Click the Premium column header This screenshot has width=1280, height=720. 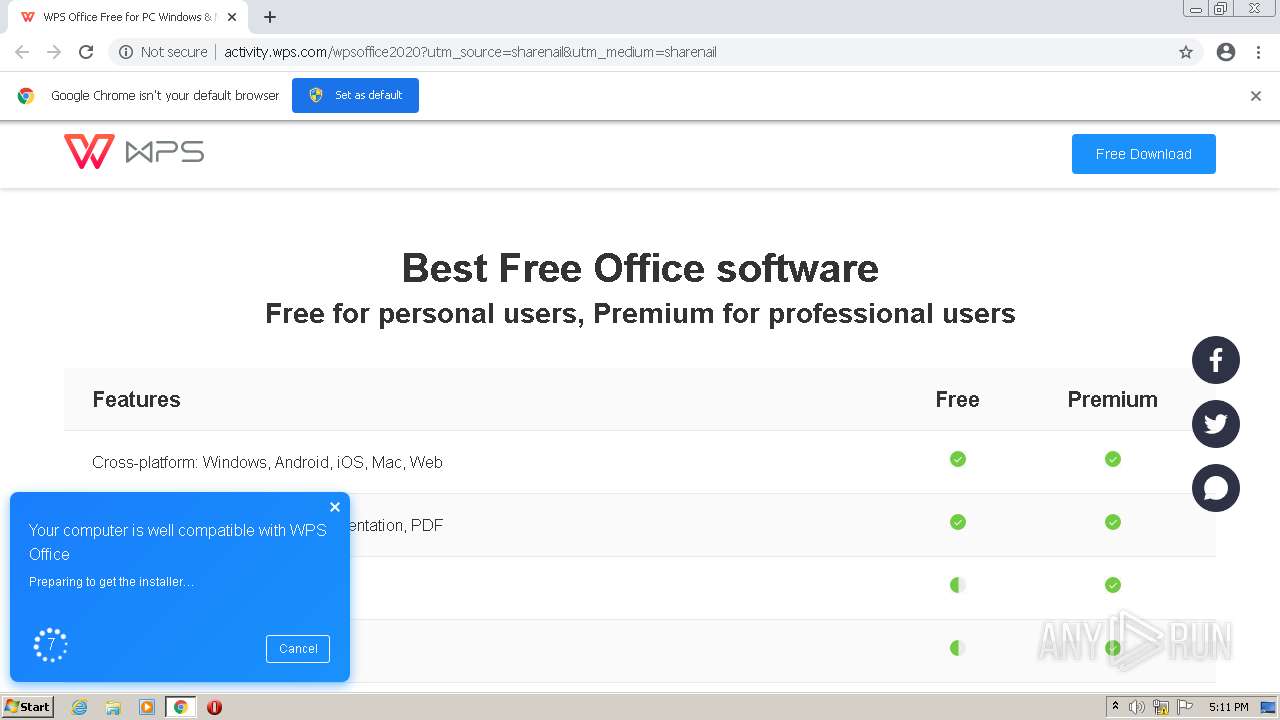[1112, 399]
